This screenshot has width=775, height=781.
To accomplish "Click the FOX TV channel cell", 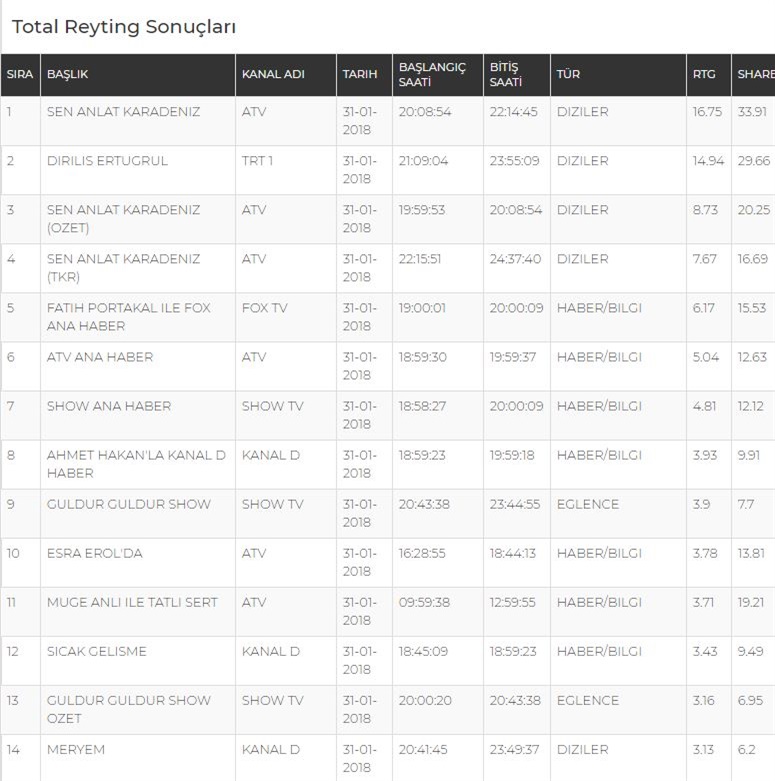I will coord(264,308).
